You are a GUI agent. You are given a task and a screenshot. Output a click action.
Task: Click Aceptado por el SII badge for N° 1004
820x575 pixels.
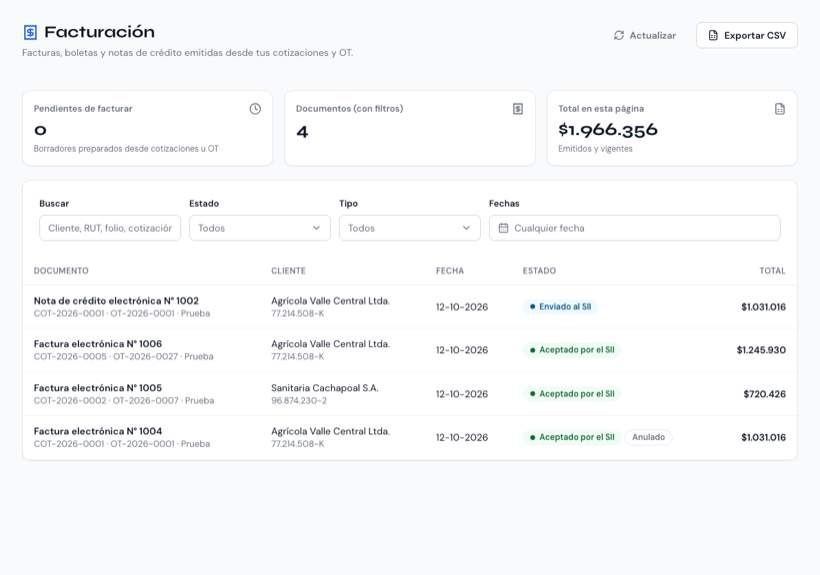pos(572,437)
